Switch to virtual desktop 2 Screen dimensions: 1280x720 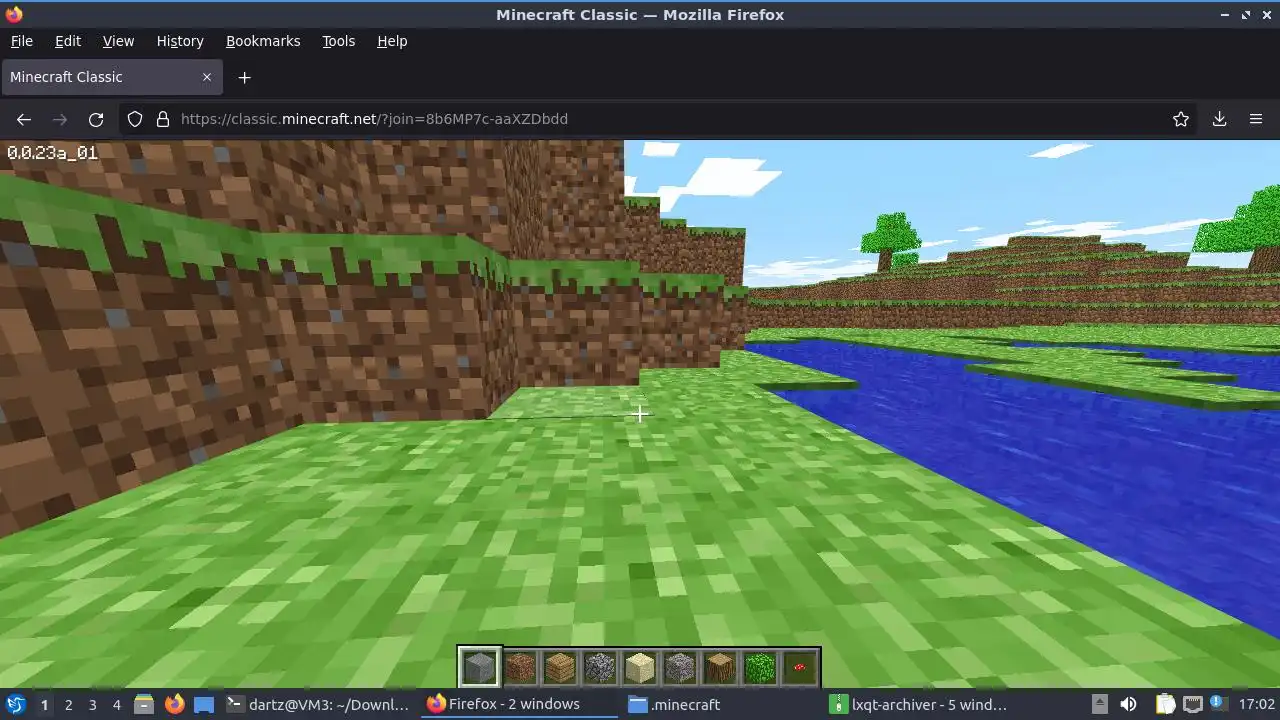click(68, 705)
